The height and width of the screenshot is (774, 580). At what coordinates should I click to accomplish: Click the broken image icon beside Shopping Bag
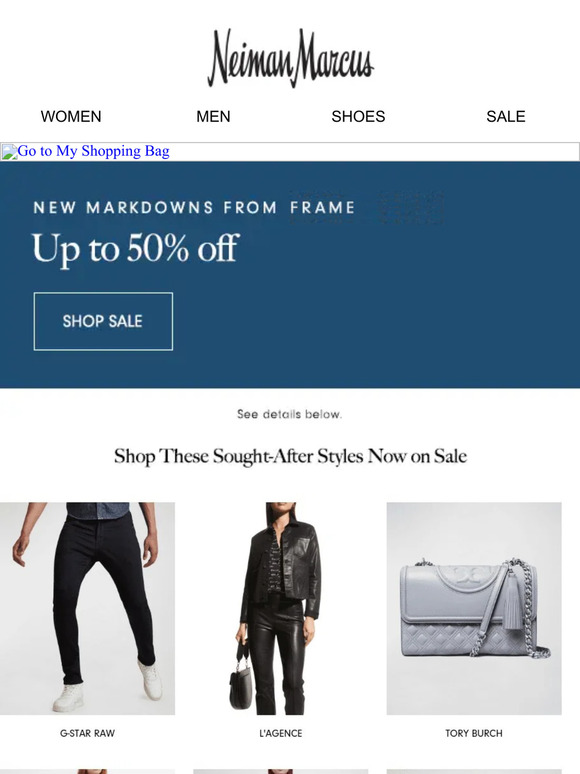tap(9, 152)
